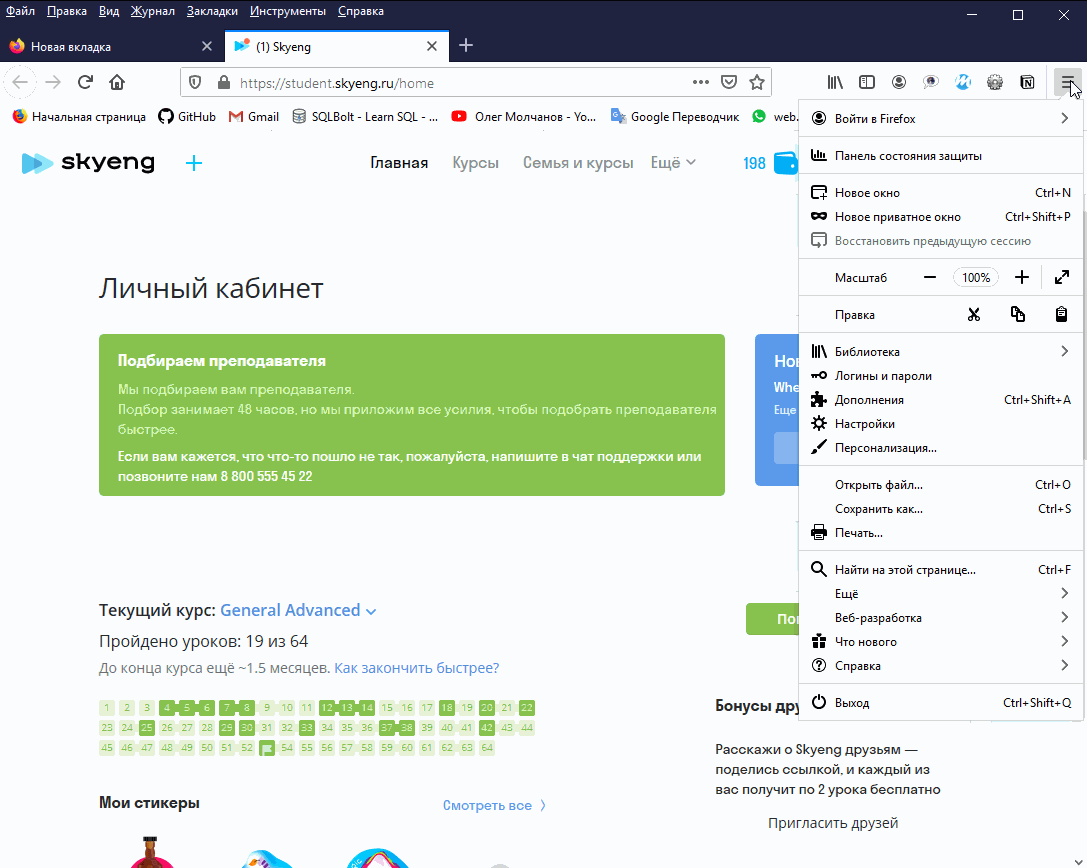Click the Pocket save icon in address bar
Image resolution: width=1087 pixels, height=868 pixels.
pyautogui.click(x=729, y=83)
